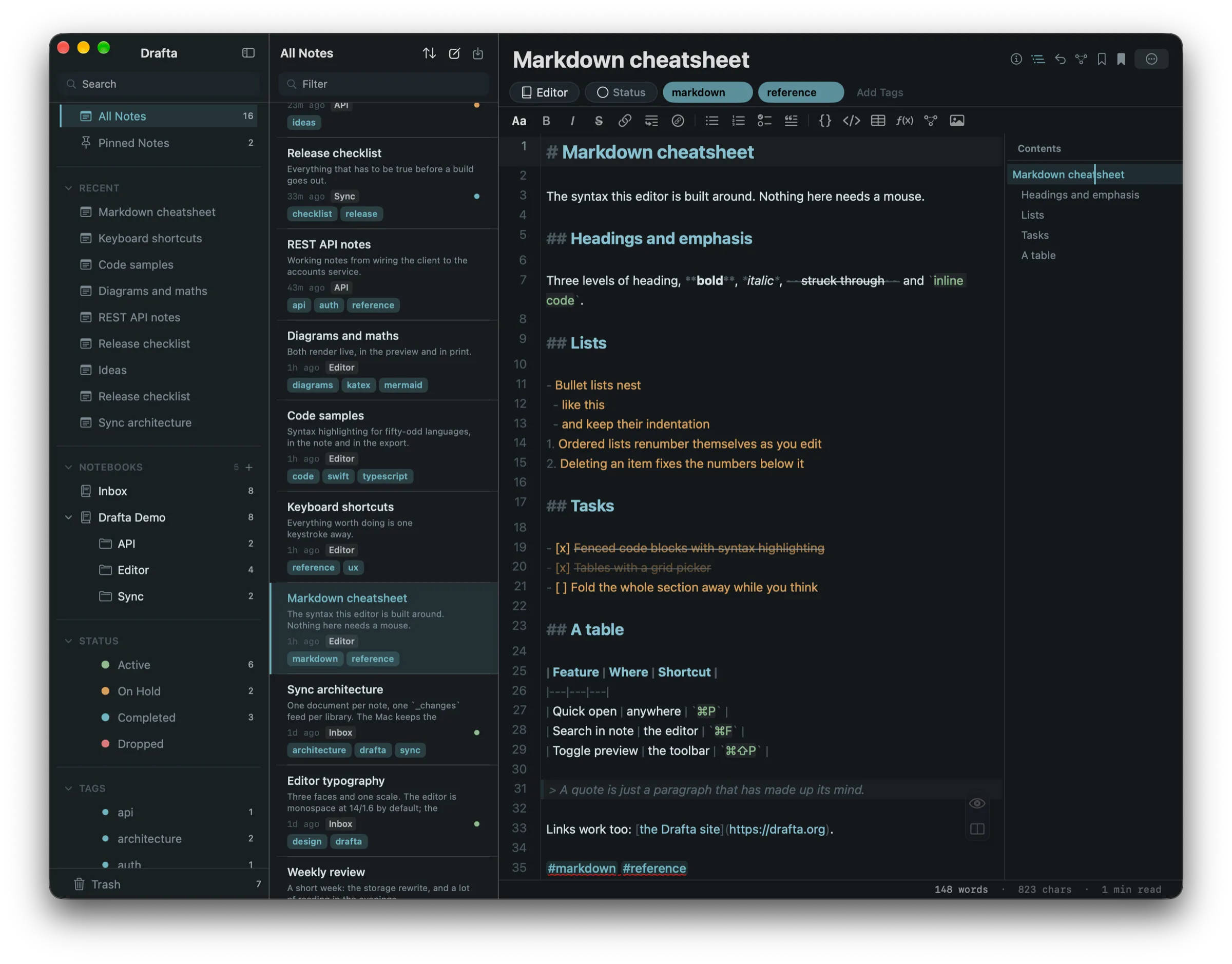Image resolution: width=1232 pixels, height=964 pixels.
Task: Toggle the outline bookmark icon in the title bar
Action: (1101, 59)
